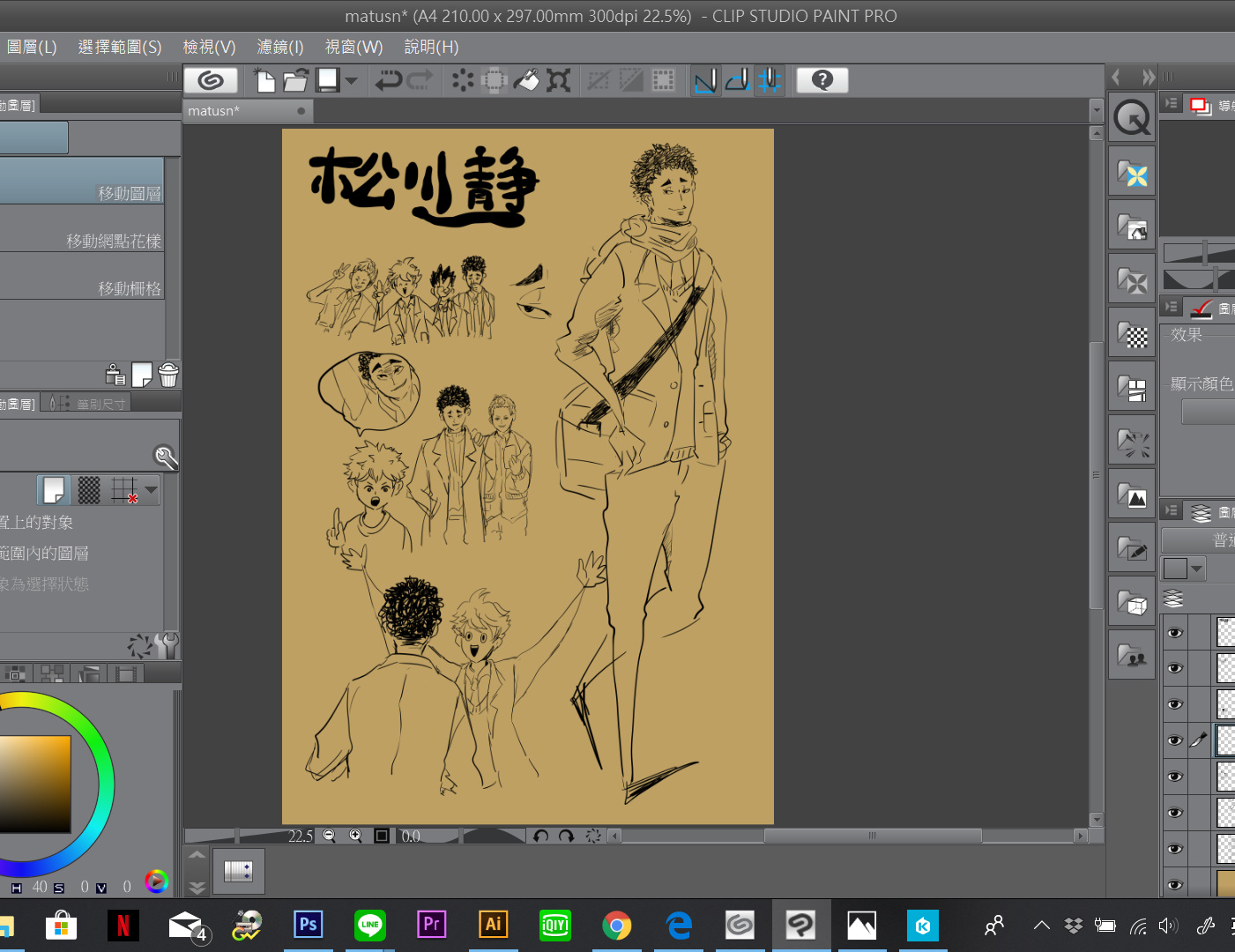Open Help with question mark button
The image size is (1235, 952).
822,80
